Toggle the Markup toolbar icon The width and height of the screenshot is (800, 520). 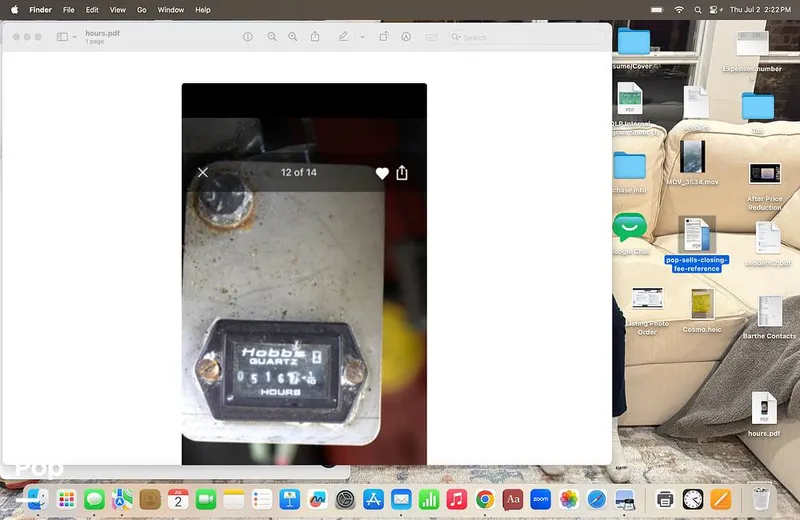coord(406,37)
